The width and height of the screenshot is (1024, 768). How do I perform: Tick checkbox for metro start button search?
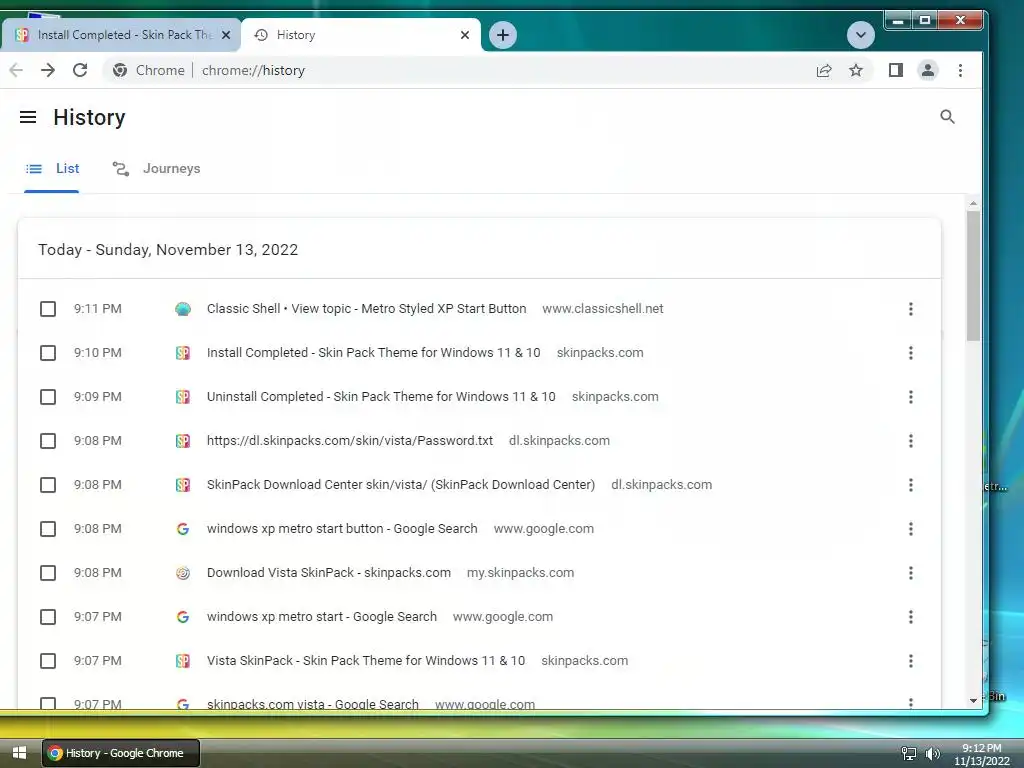[x=48, y=529]
